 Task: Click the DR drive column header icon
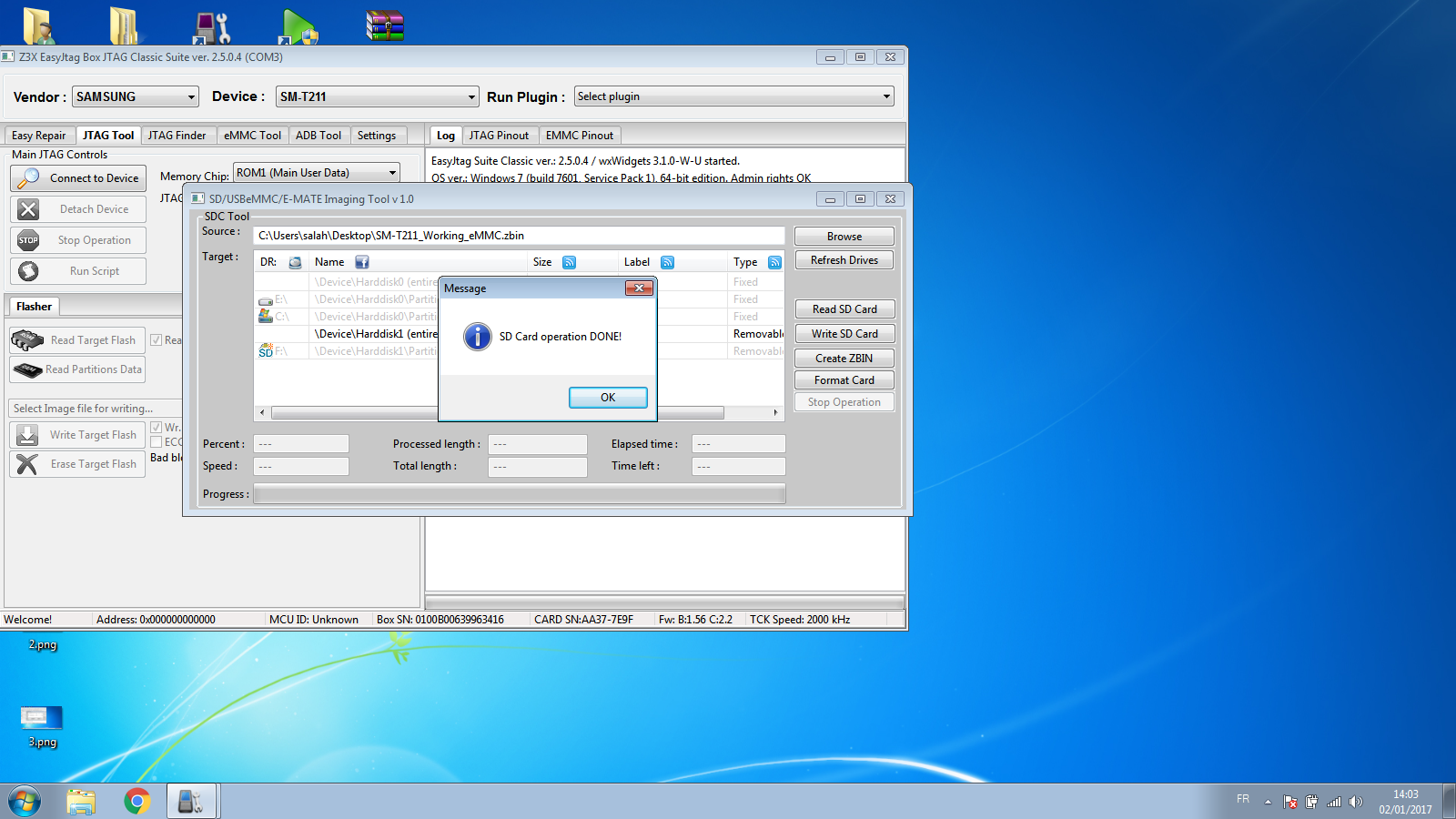coord(295,262)
